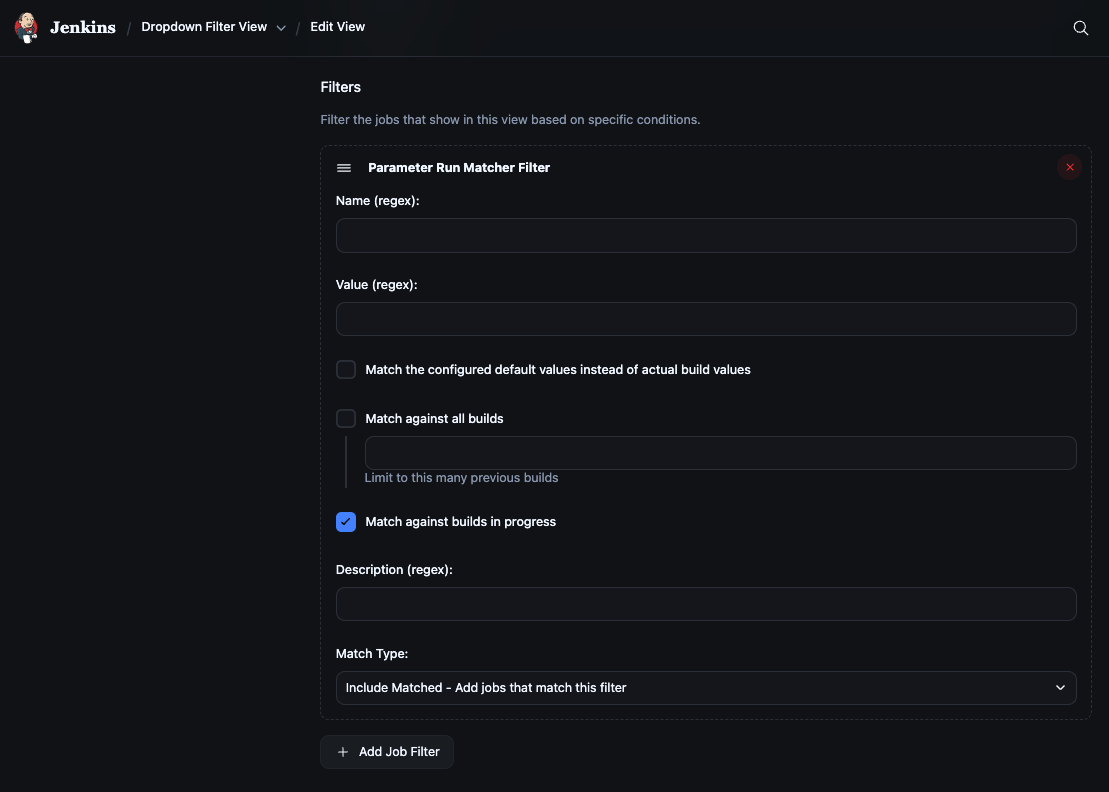Click the chevron on the Match Type selector
1109x792 pixels.
point(1059,687)
